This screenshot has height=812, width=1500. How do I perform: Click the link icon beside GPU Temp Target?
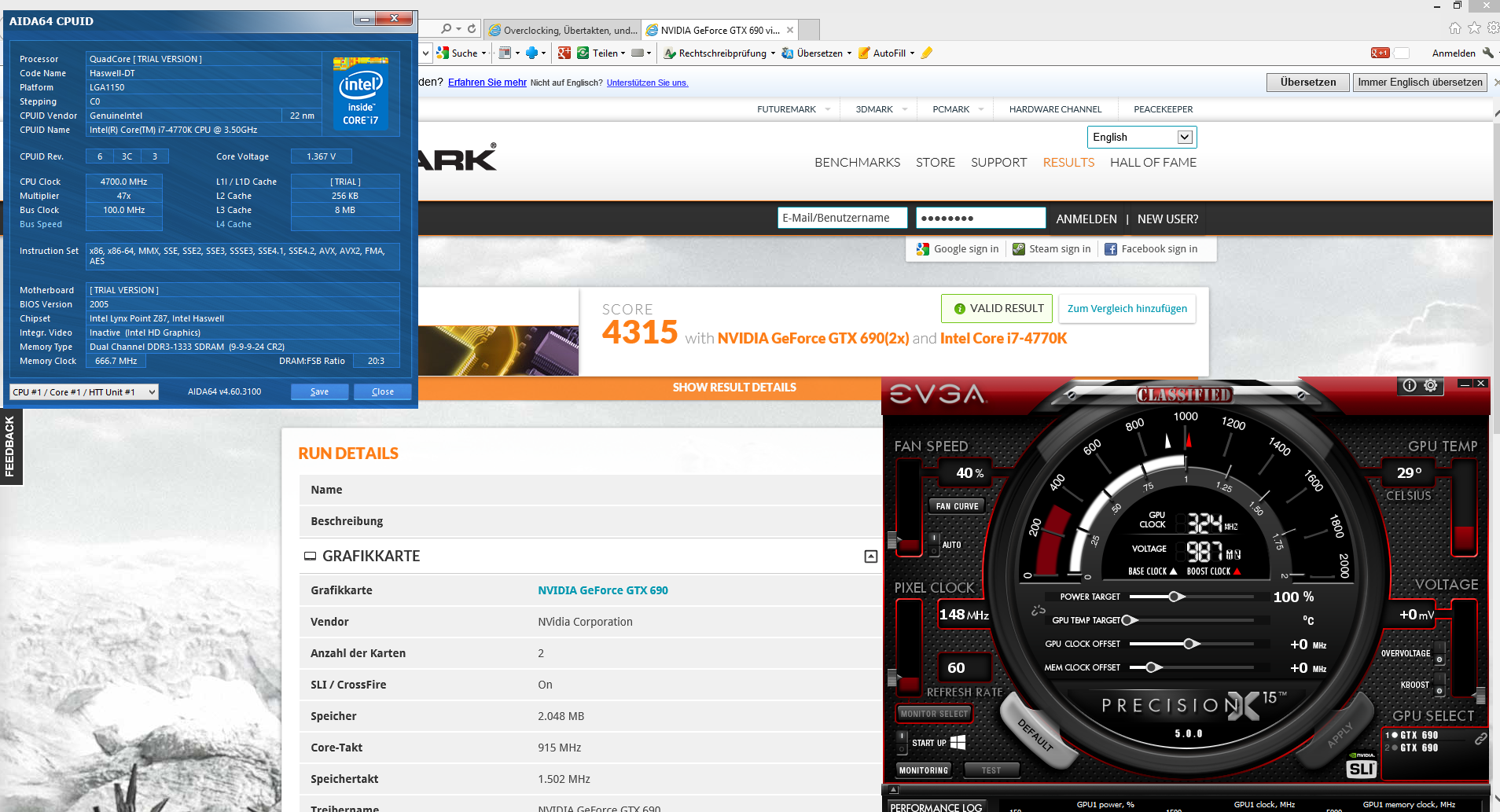(1038, 610)
